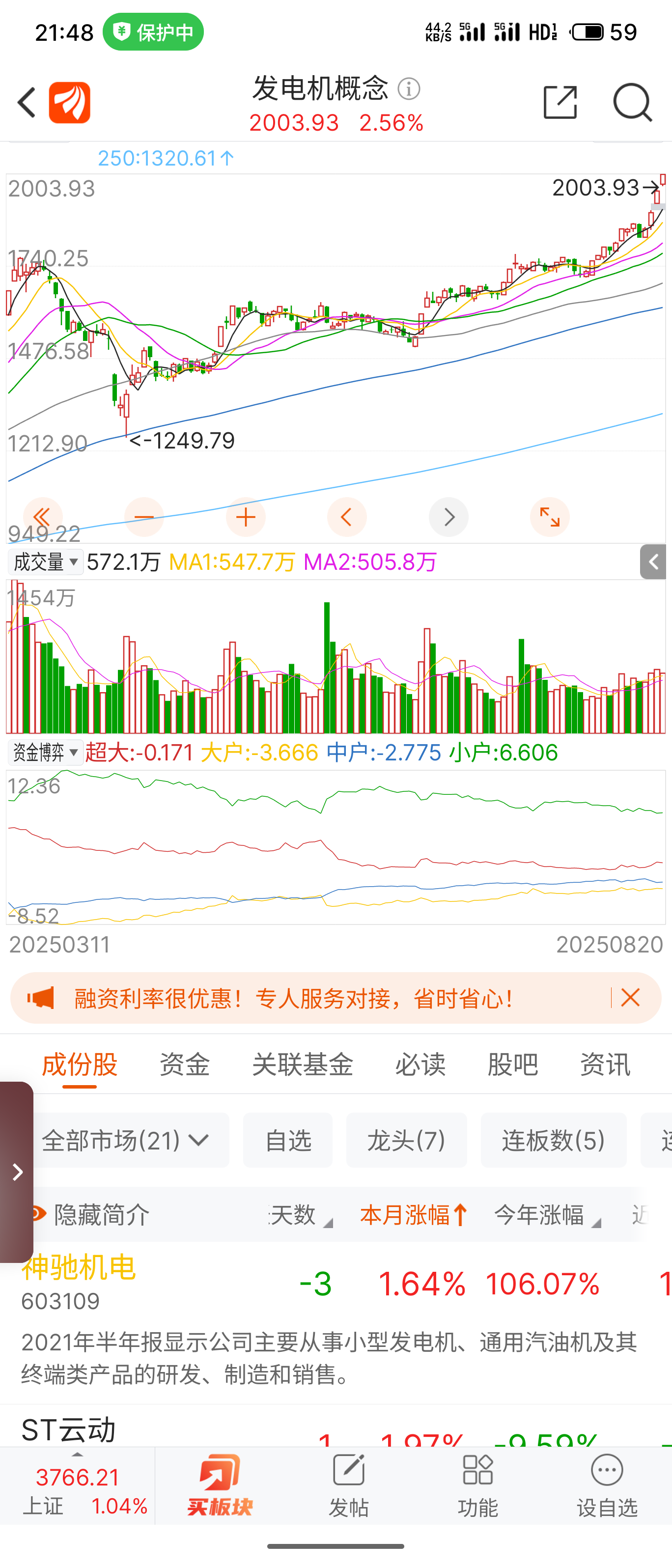The height and width of the screenshot is (1568, 672).
Task: Filter by 连板数(5)
Action: (x=553, y=1140)
